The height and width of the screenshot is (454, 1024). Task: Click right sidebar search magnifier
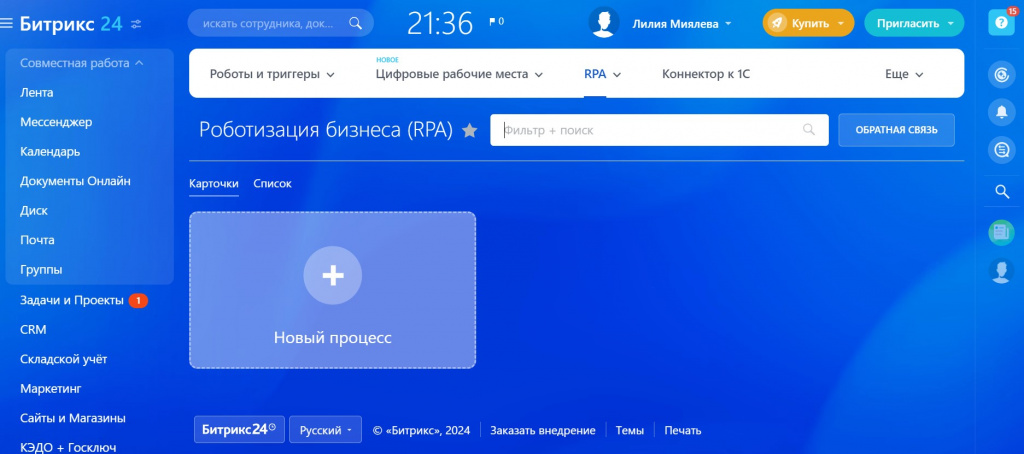(1001, 191)
